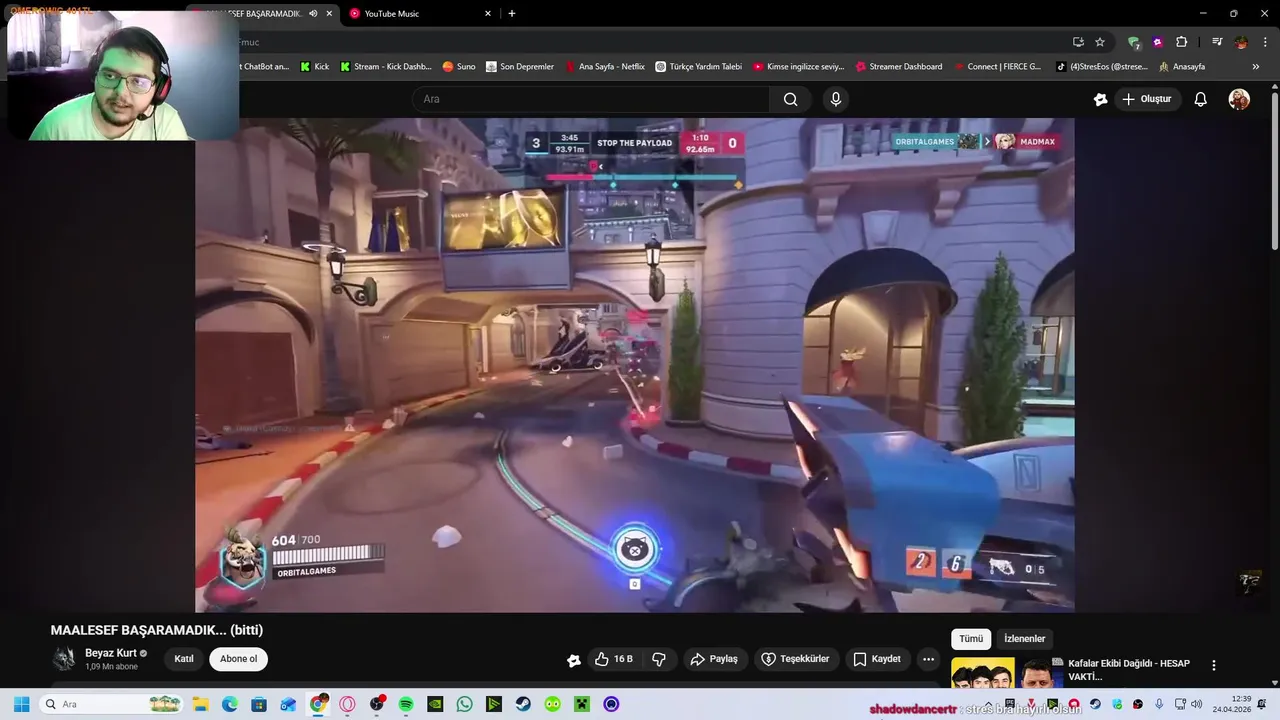The image size is (1280, 720).
Task: Open the Türkçe Yardım Talebi bookmark
Action: 699,67
